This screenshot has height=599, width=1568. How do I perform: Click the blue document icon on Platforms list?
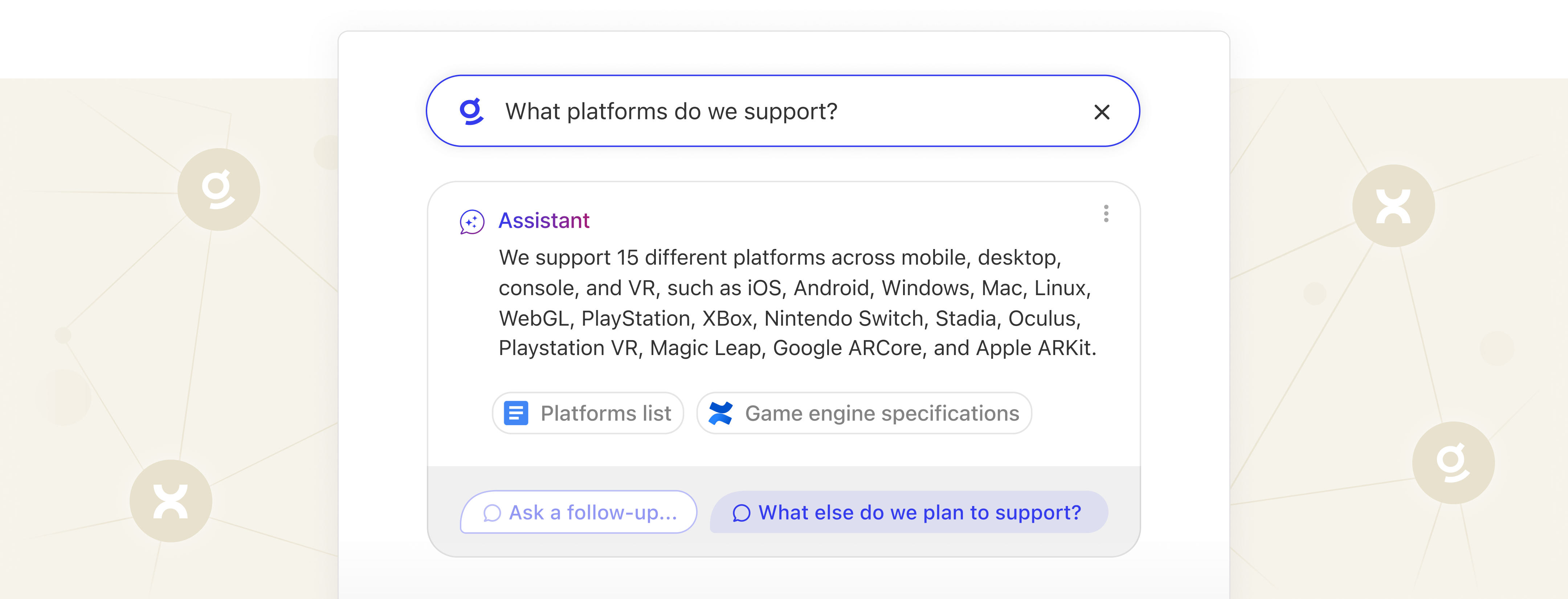(x=515, y=413)
